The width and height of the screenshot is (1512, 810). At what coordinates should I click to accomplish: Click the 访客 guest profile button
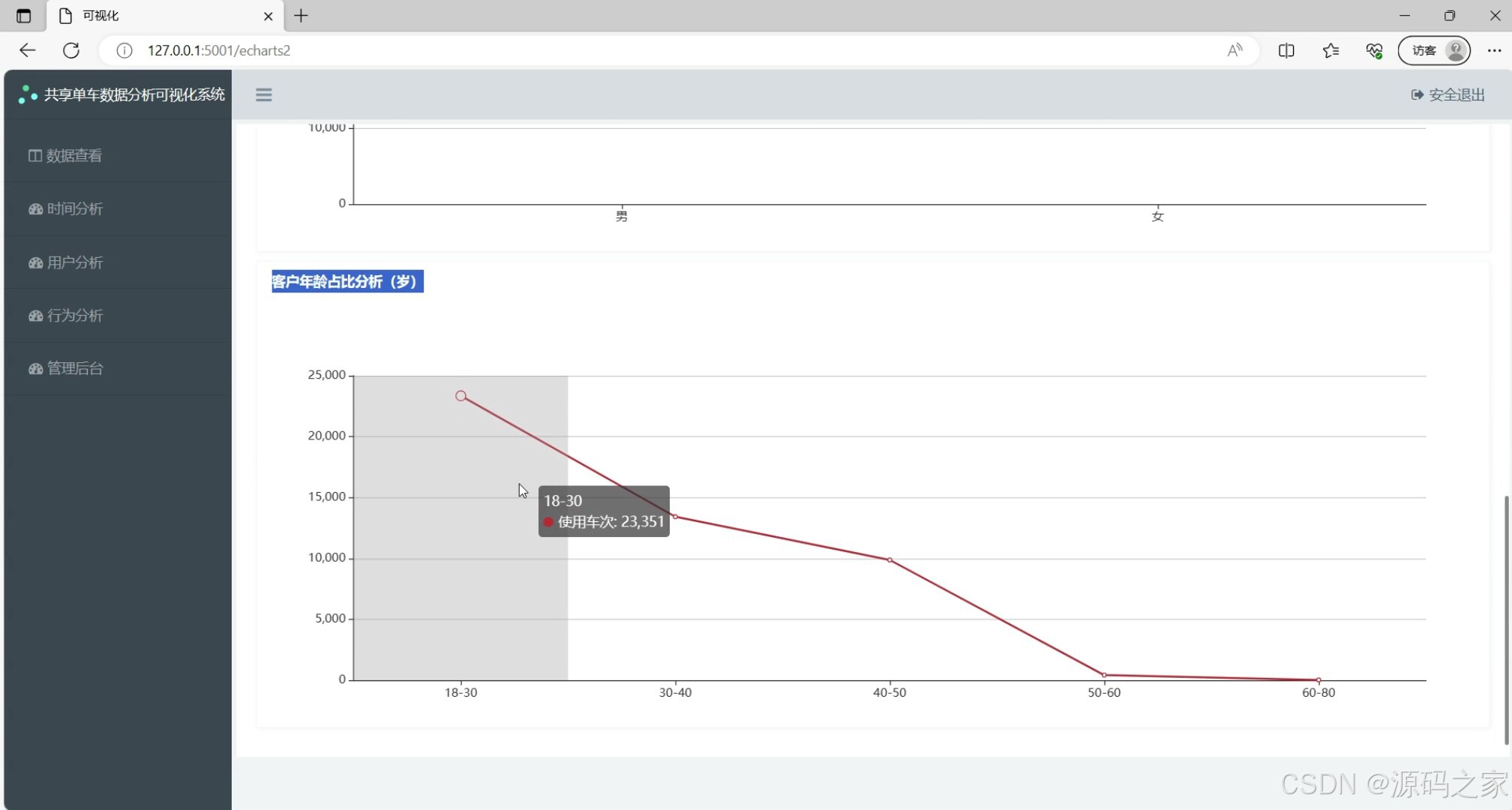1433,50
